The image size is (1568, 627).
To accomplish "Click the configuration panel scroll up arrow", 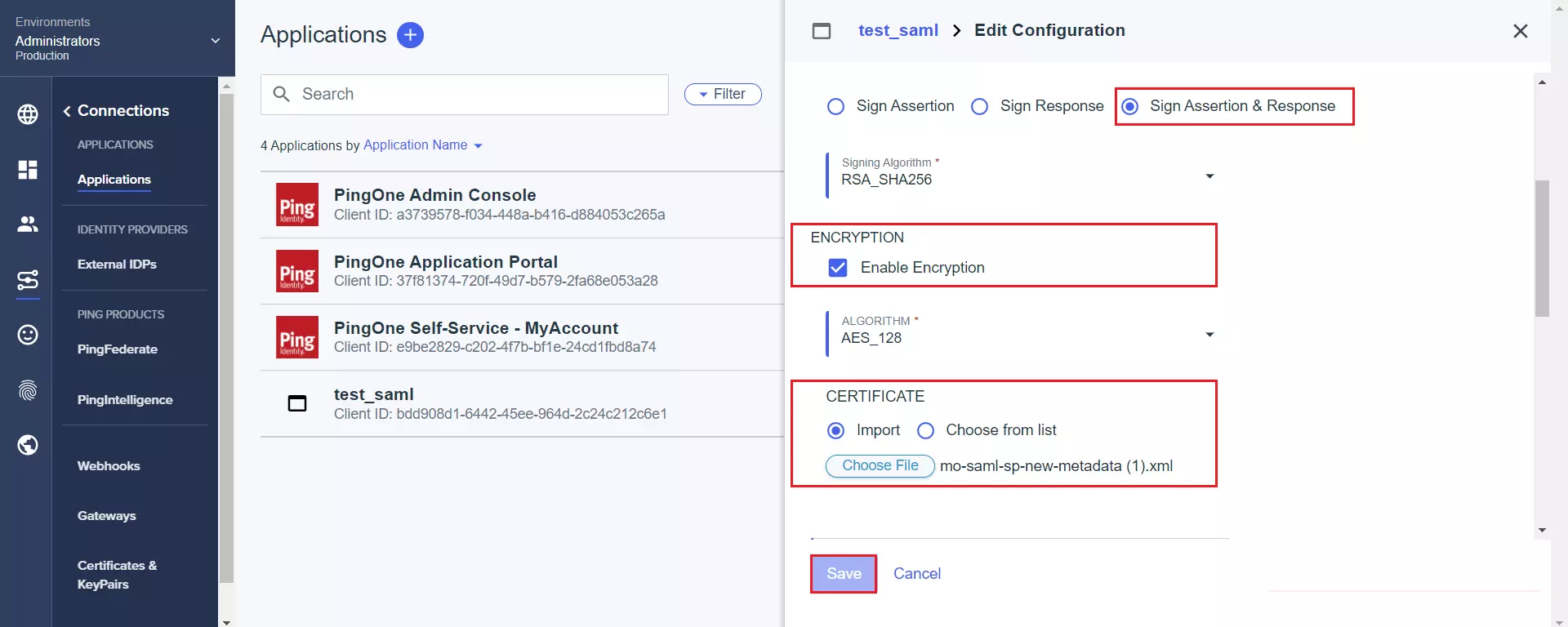I will pos(1542,82).
